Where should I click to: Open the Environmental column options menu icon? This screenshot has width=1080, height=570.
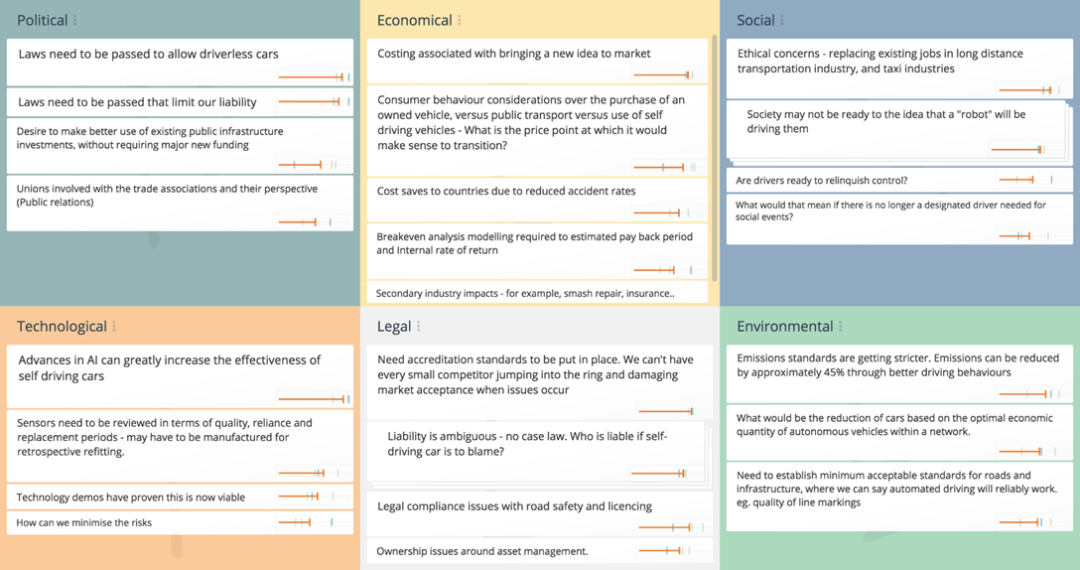click(x=840, y=326)
